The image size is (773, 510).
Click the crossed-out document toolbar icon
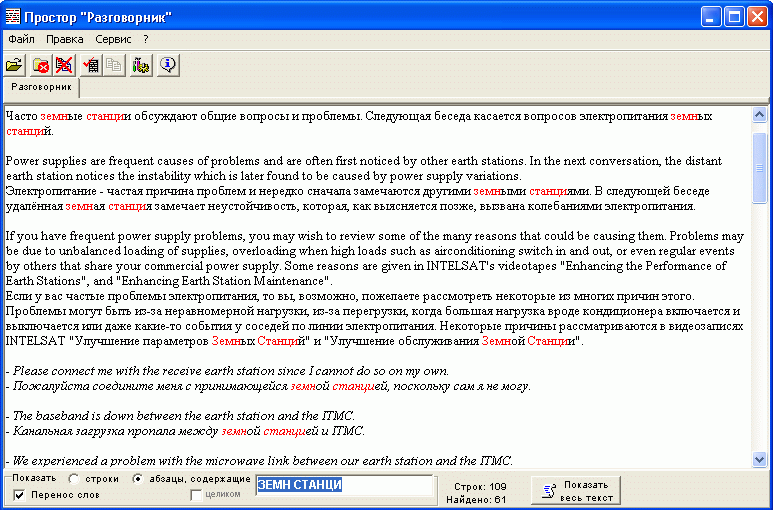pyautogui.click(x=63, y=65)
